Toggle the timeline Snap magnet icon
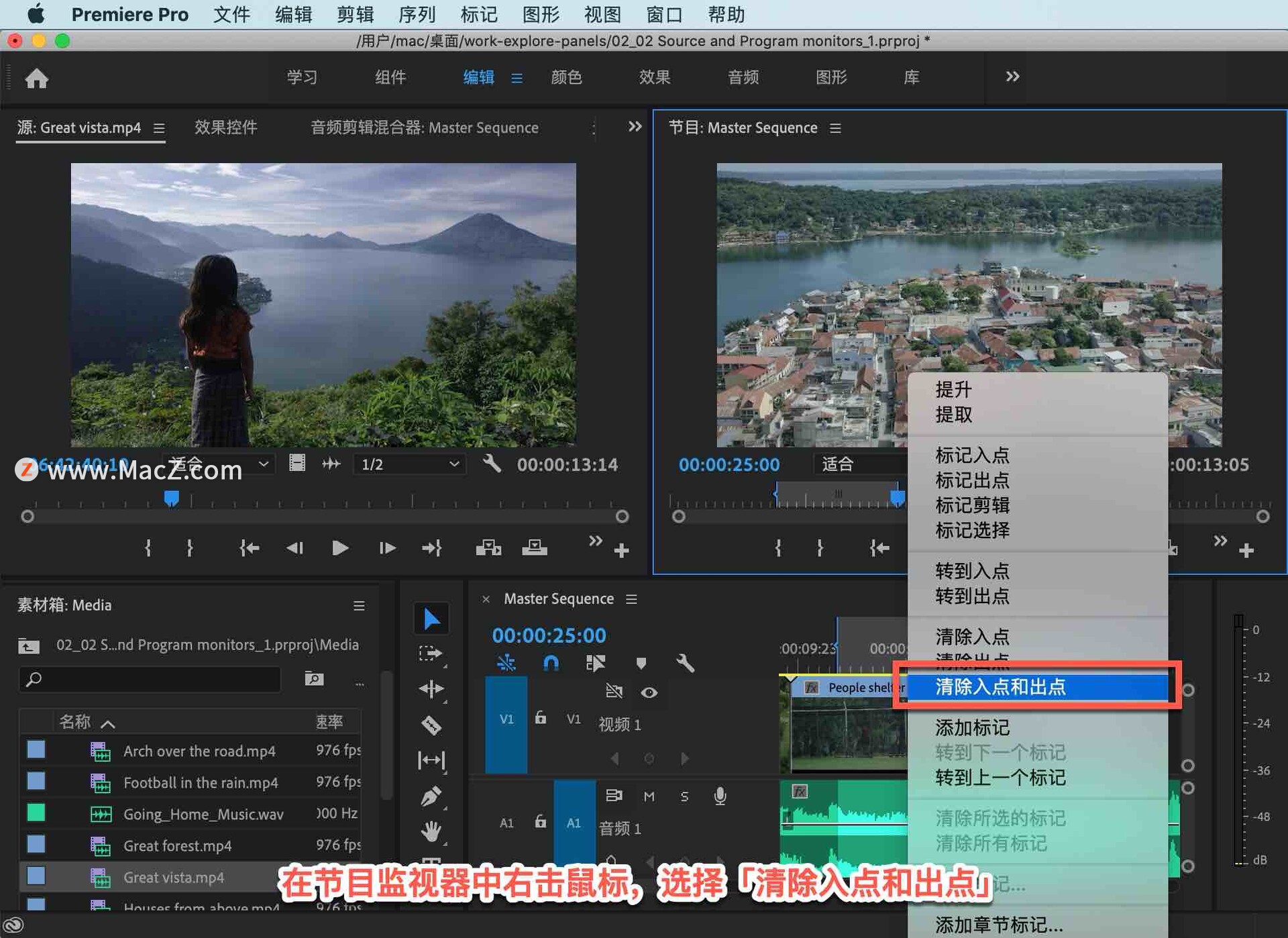 pos(551,664)
